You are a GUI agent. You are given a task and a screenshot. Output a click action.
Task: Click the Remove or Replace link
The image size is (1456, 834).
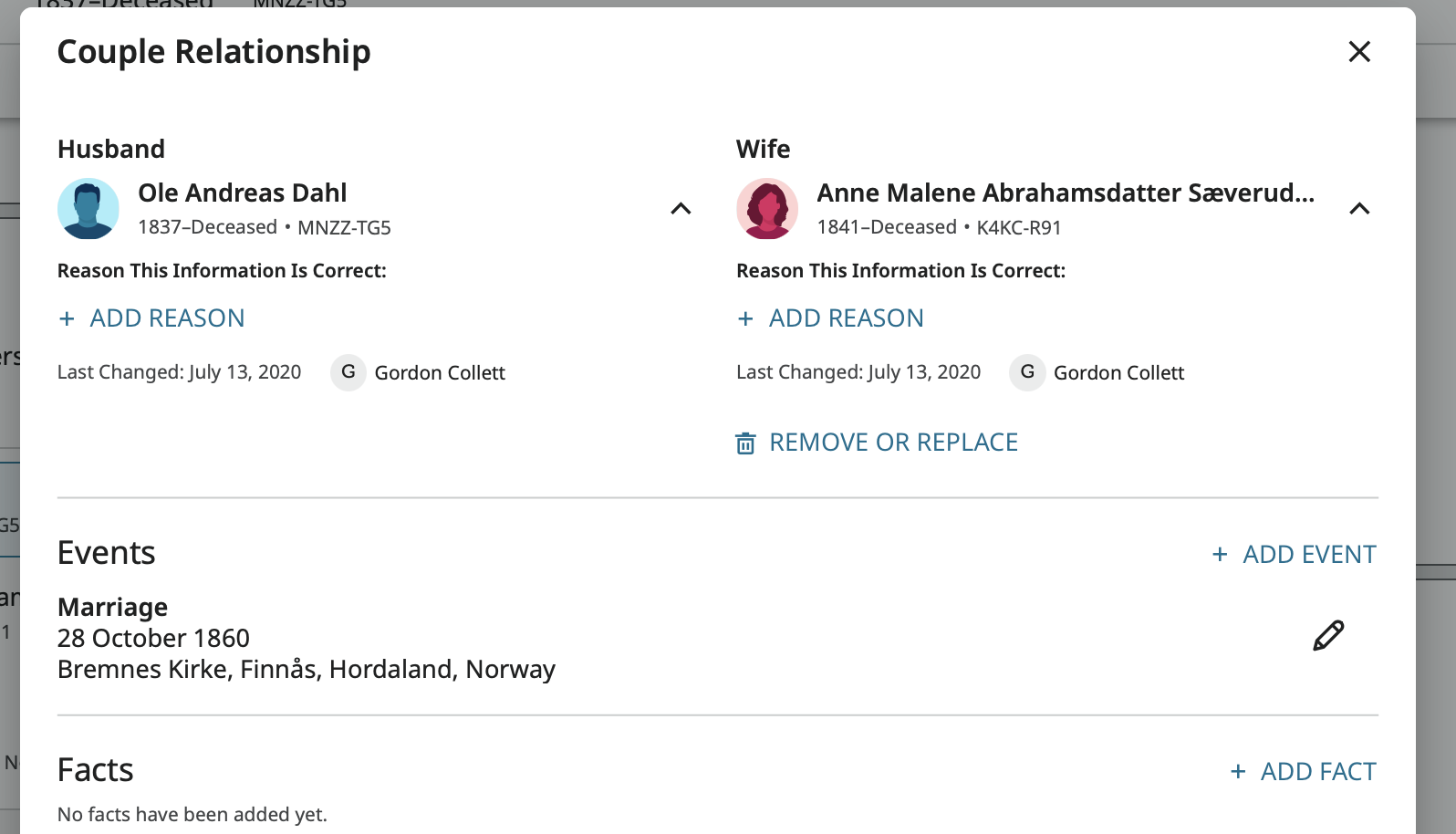click(893, 443)
